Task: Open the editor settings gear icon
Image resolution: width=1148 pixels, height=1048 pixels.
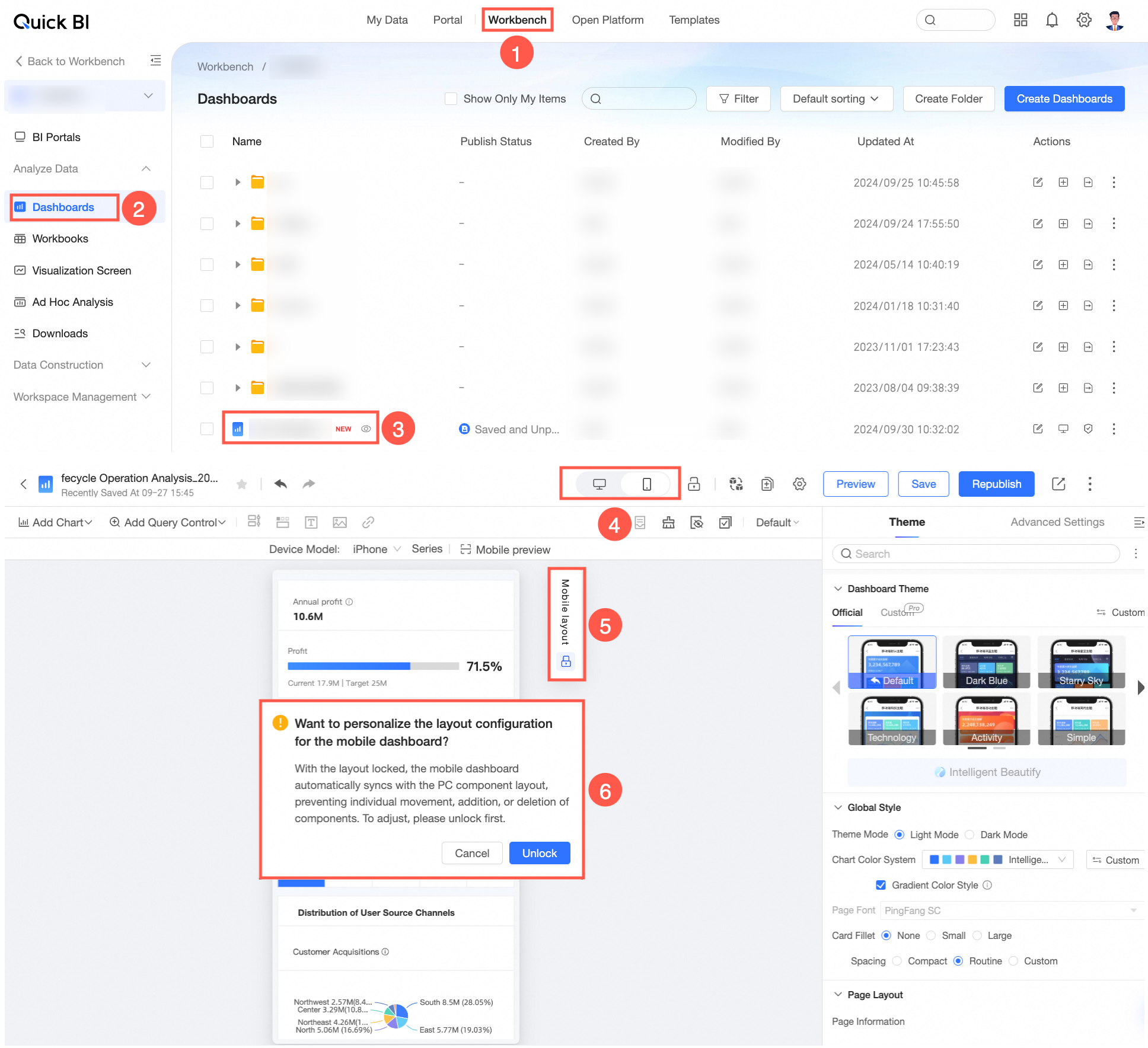Action: click(x=799, y=484)
